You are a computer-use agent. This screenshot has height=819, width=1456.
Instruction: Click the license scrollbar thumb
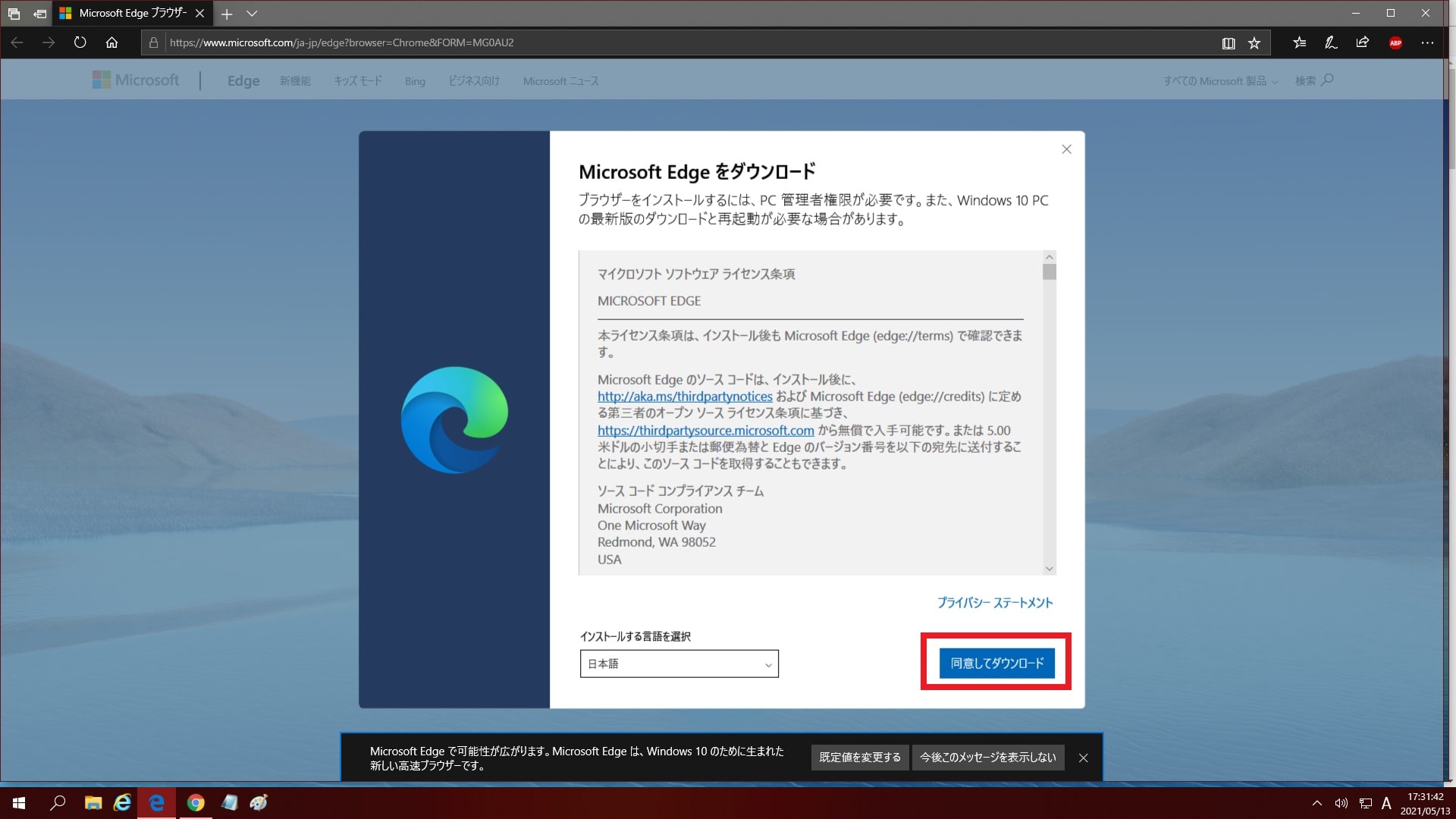click(1050, 271)
